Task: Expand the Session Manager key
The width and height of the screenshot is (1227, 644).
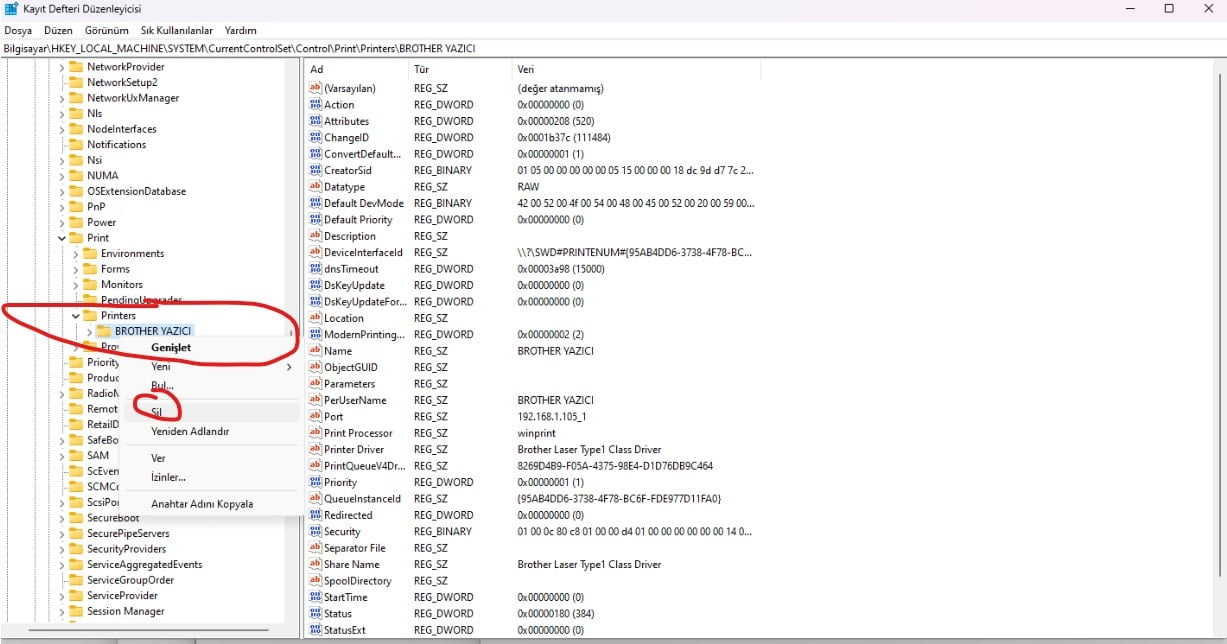Action: [x=62, y=611]
